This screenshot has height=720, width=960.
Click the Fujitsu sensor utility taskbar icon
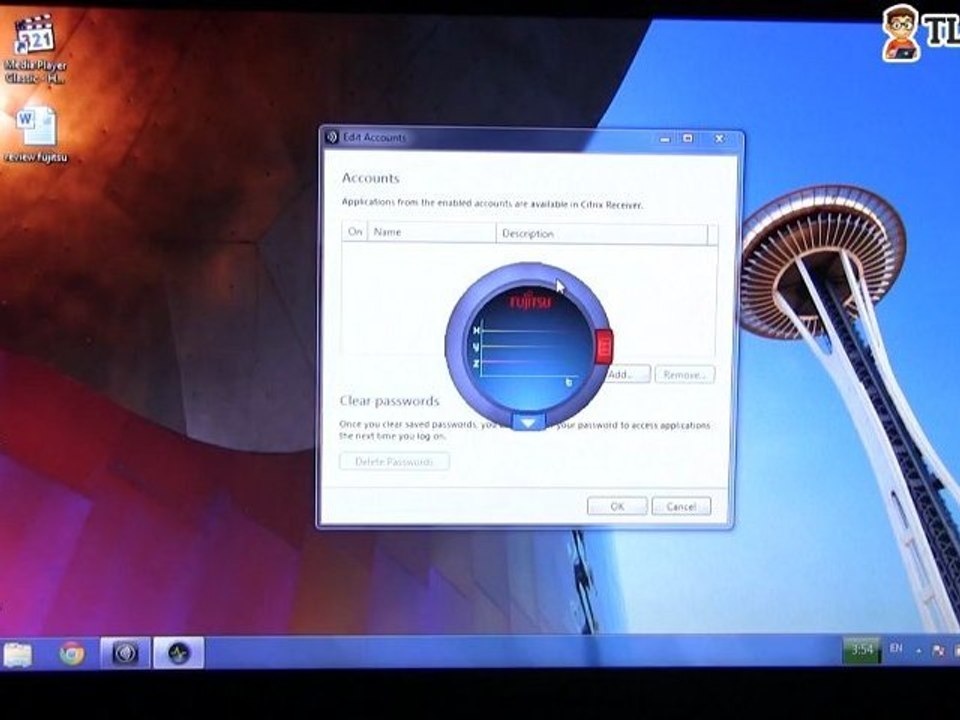[x=178, y=653]
